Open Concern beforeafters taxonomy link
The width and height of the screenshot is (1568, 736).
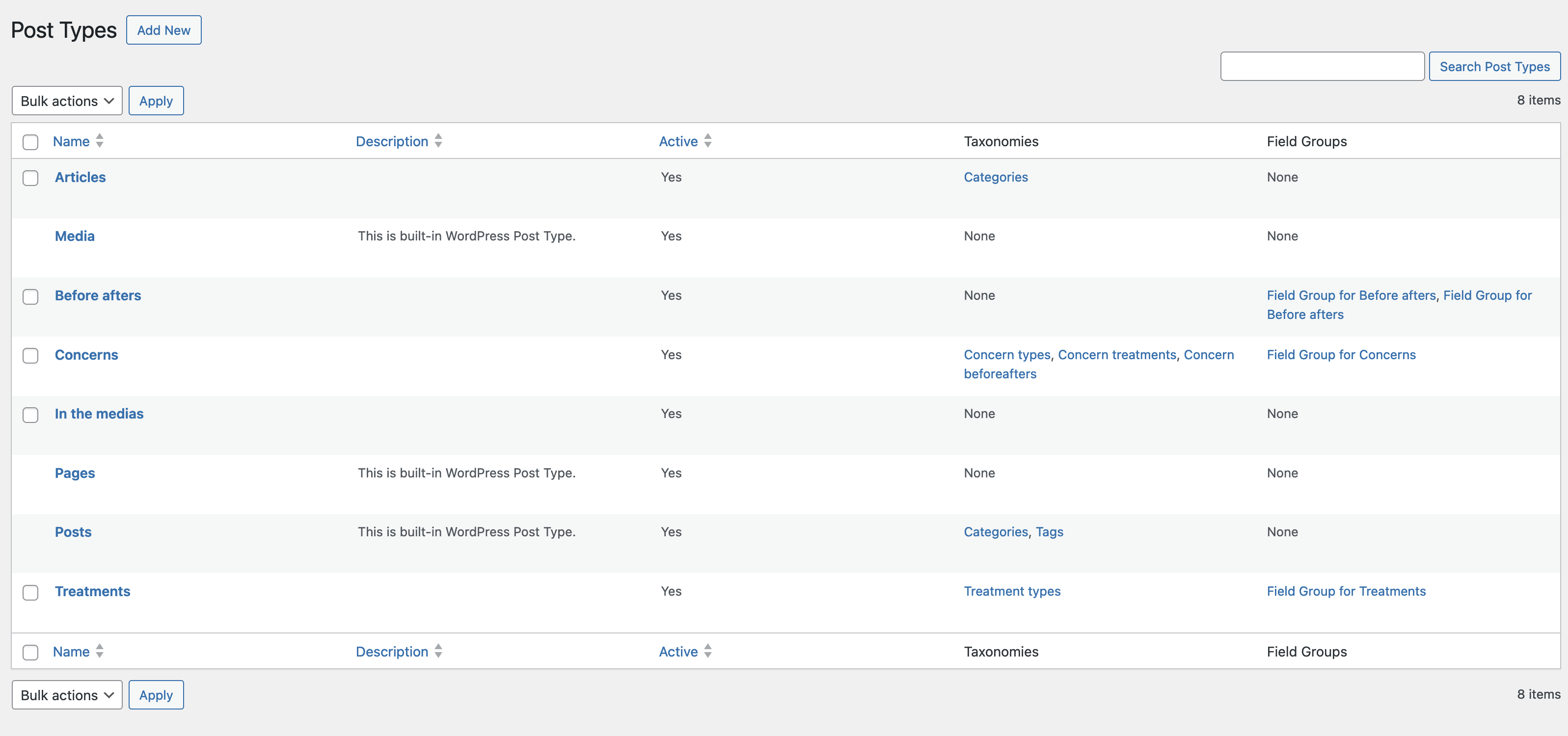coord(1099,365)
